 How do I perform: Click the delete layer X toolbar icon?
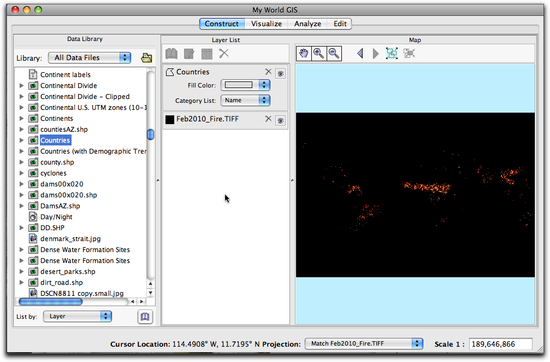(224, 54)
